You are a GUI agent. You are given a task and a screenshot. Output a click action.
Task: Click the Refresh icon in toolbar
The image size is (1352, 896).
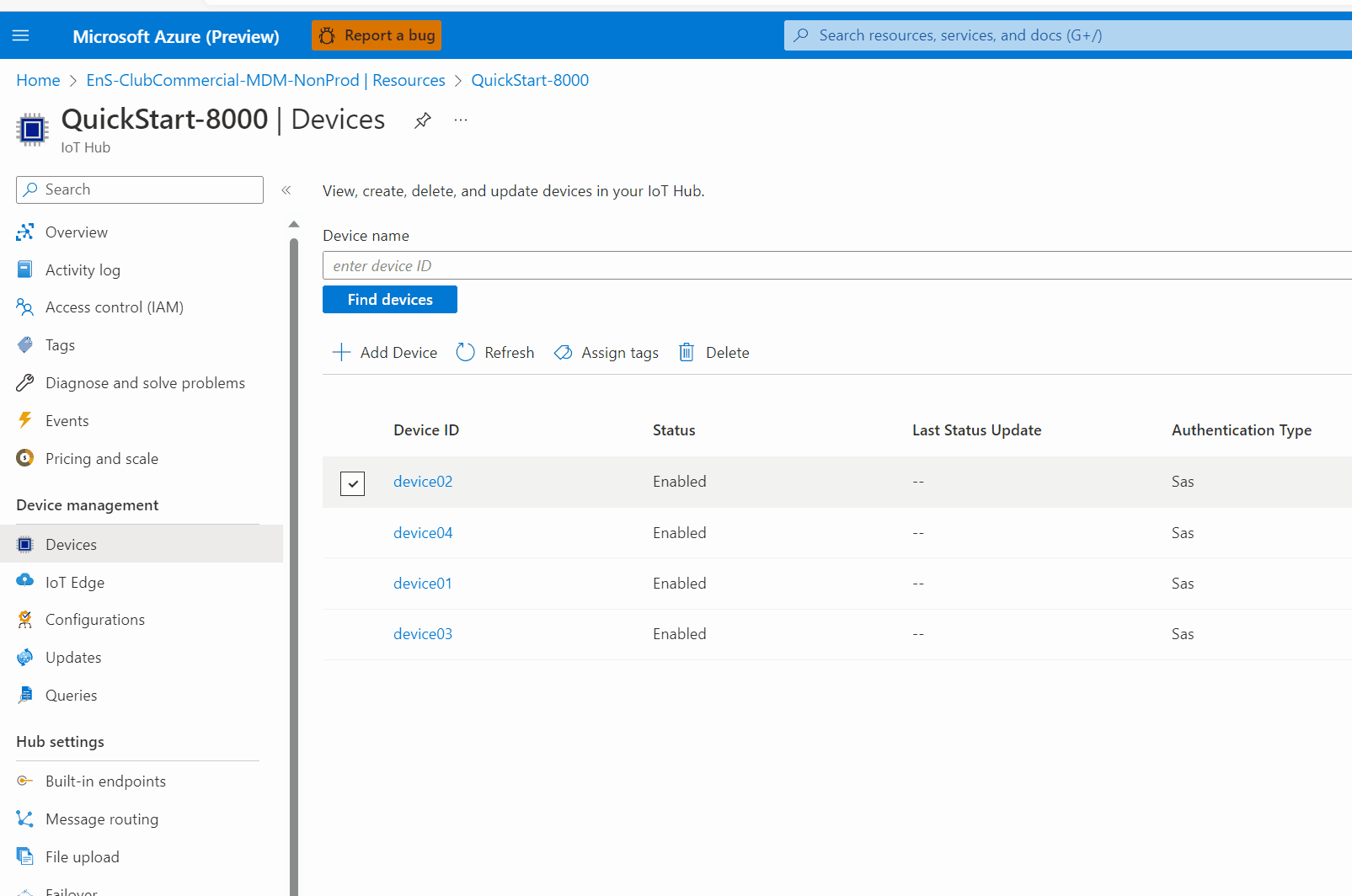[465, 352]
